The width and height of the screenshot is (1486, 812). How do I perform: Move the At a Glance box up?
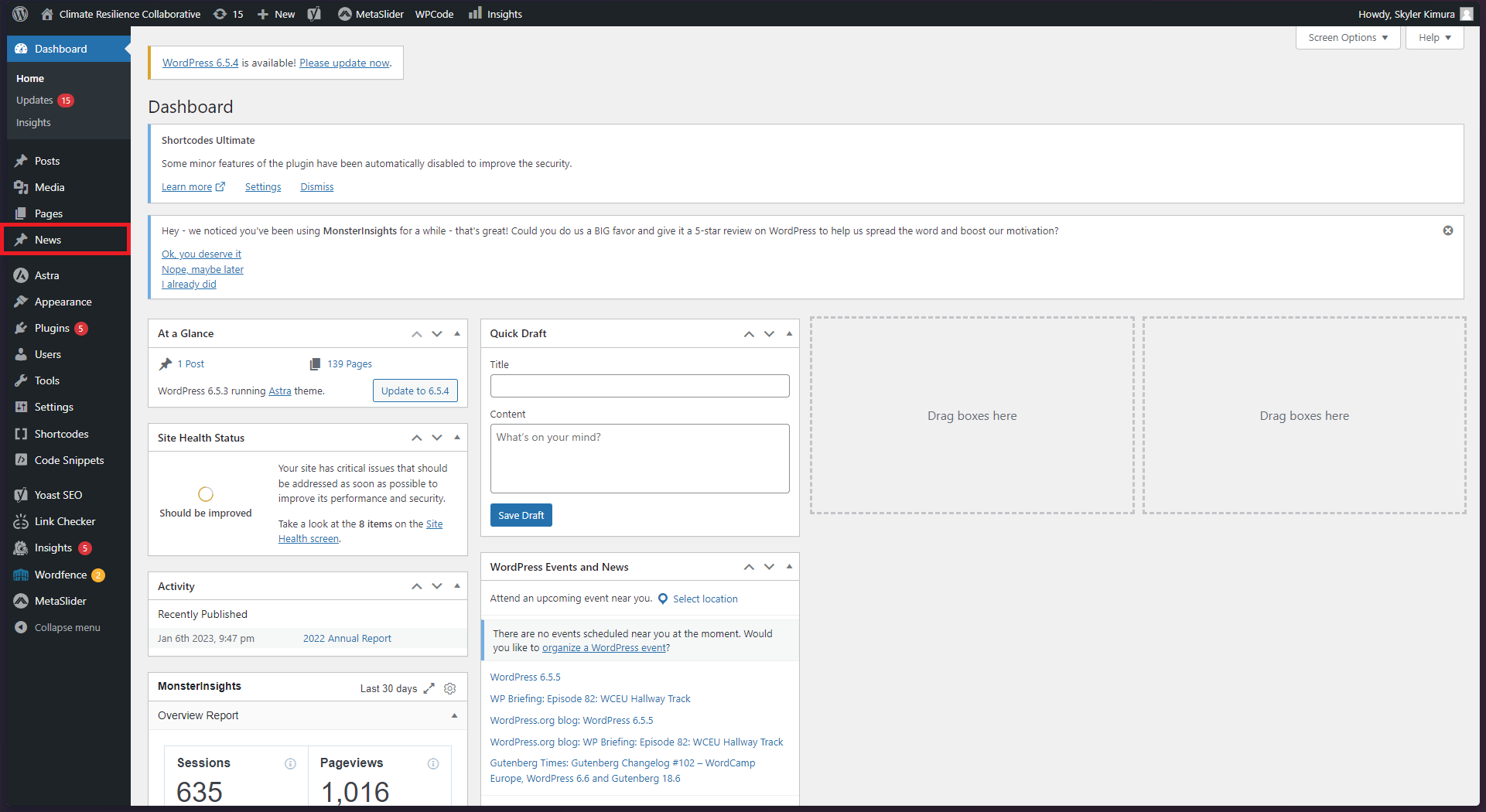tap(417, 333)
